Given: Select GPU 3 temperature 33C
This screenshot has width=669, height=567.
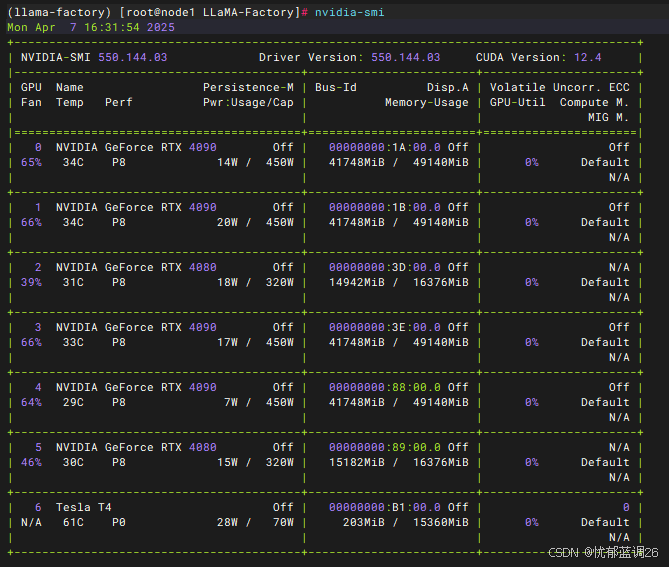Looking at the screenshot, I should [73, 343].
